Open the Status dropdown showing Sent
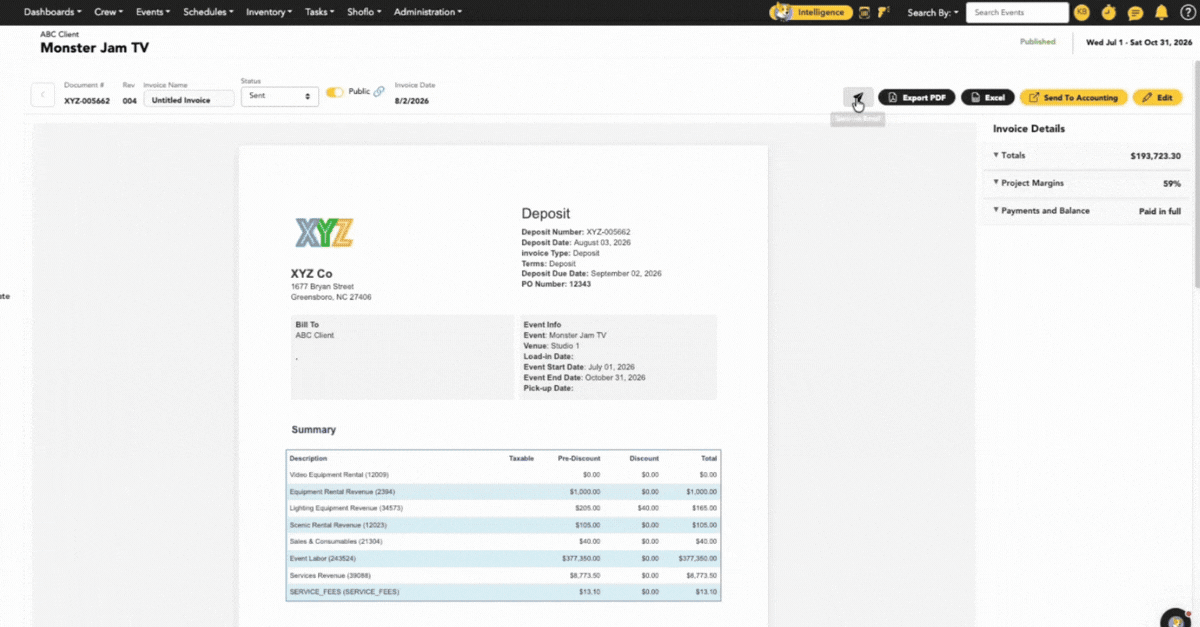The image size is (1200, 627). point(279,96)
